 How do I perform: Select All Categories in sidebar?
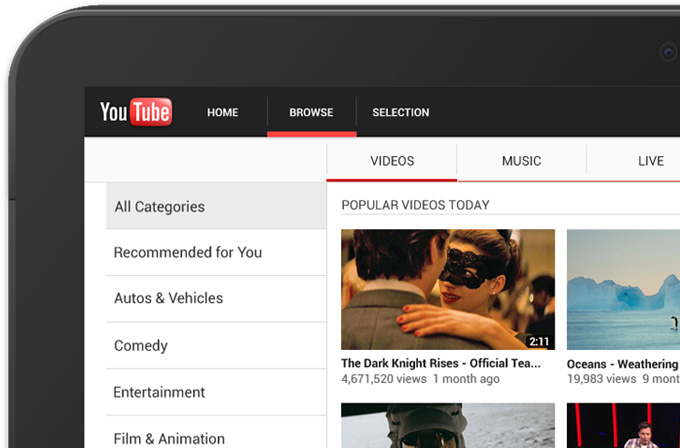[216, 206]
